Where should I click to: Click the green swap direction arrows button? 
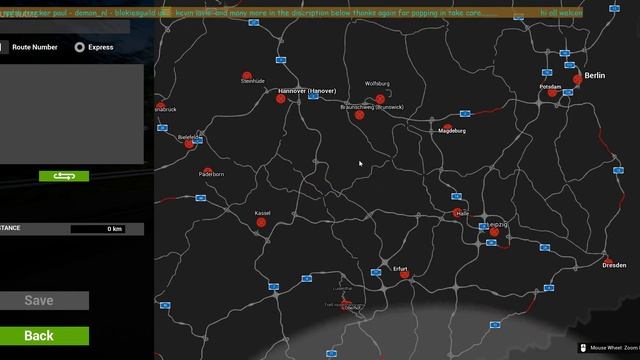tap(64, 176)
